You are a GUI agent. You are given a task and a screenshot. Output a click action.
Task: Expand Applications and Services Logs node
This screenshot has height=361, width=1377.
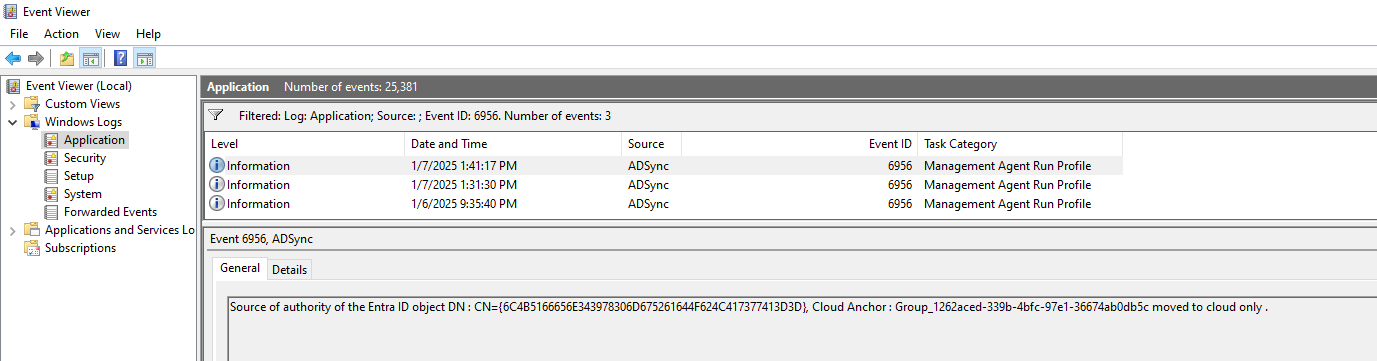[x=12, y=230]
